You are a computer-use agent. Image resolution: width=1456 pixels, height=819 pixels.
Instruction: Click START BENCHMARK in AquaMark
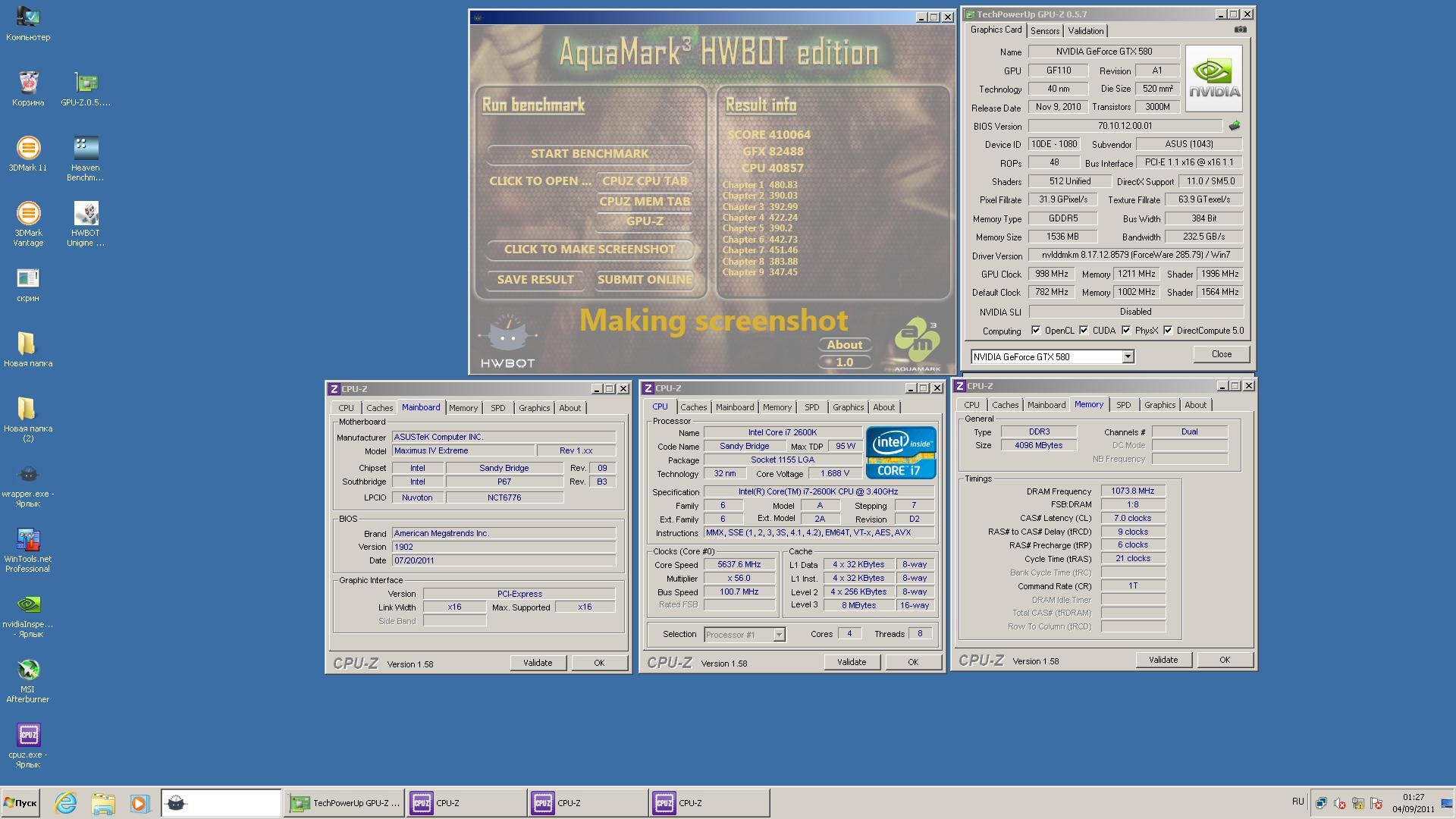click(x=589, y=154)
